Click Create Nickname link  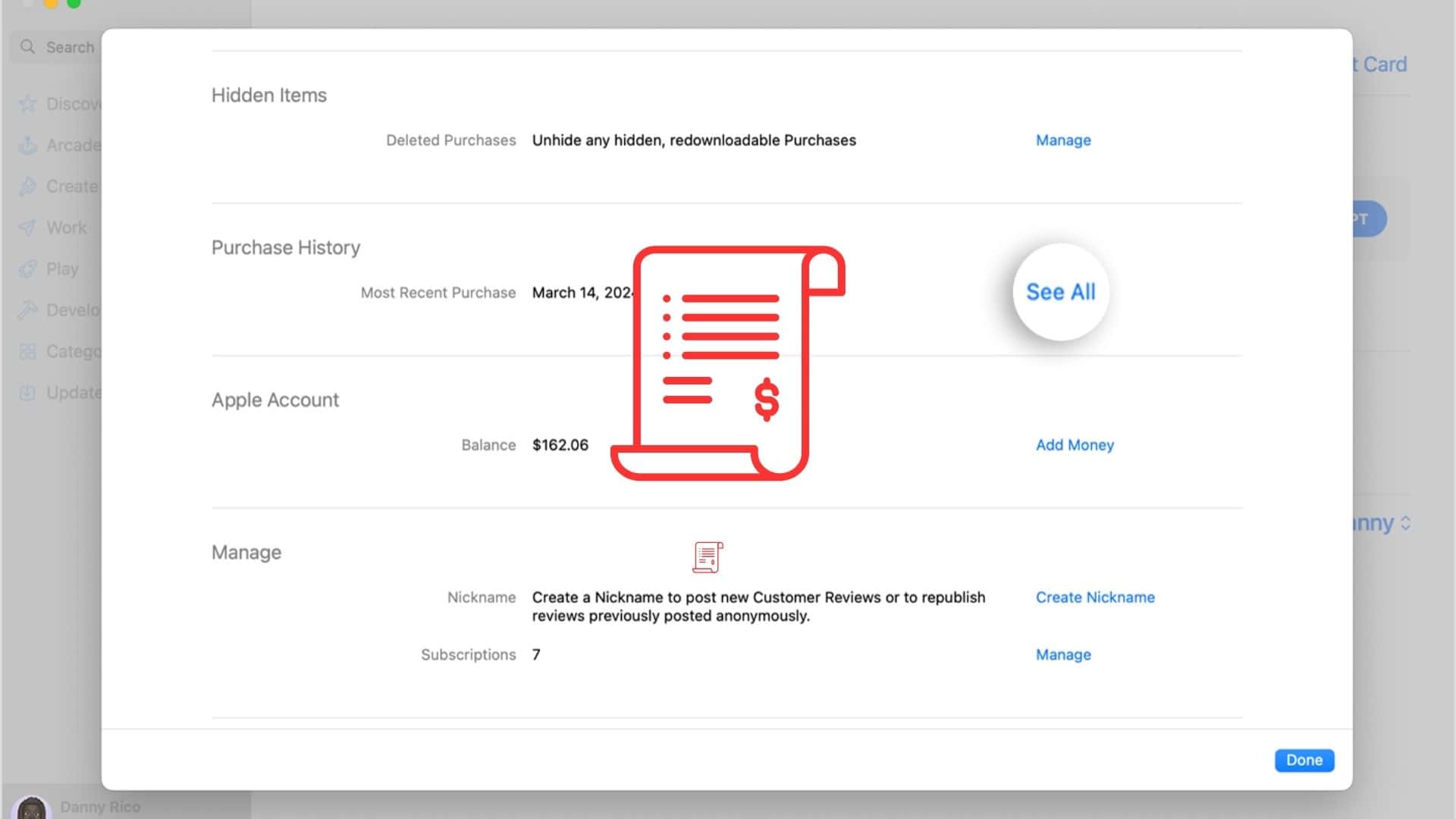pos(1095,598)
